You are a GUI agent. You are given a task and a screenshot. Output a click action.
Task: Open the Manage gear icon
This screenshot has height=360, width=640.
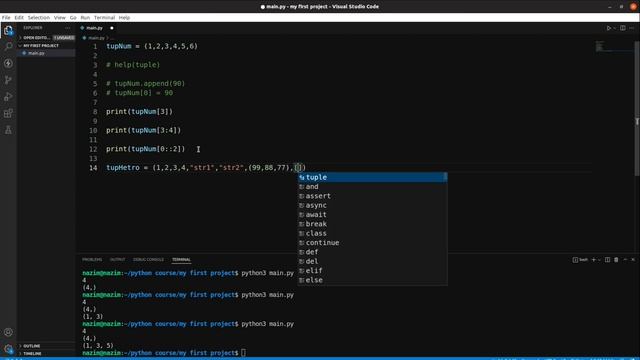(x=8, y=349)
